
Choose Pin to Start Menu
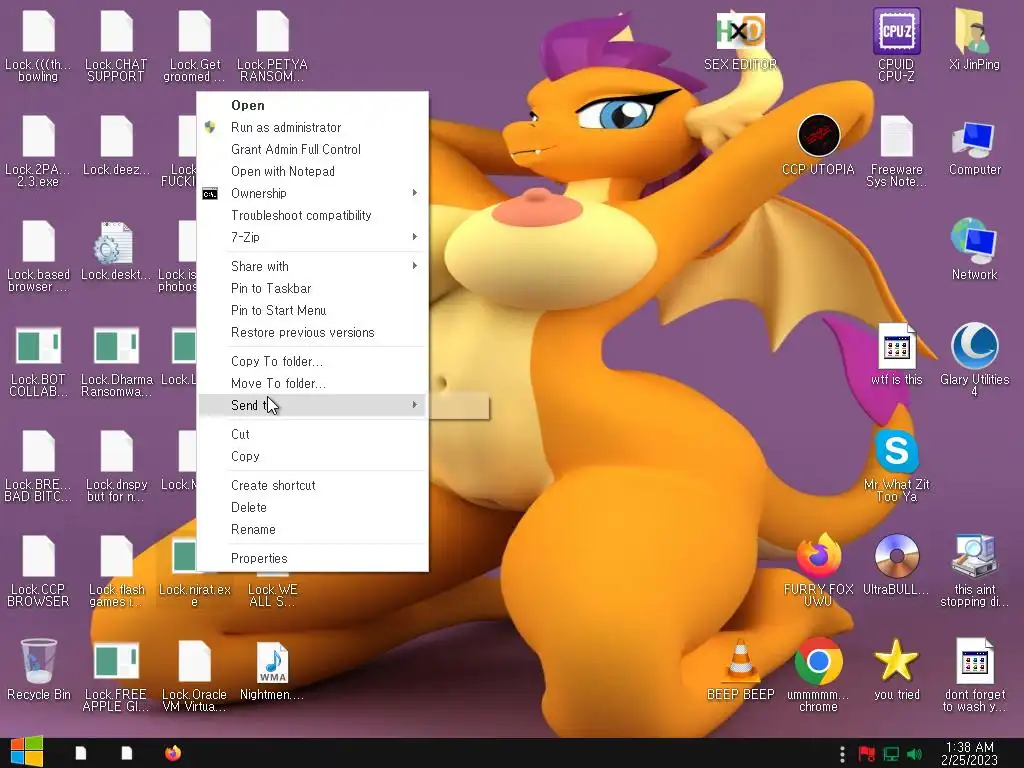312,311
